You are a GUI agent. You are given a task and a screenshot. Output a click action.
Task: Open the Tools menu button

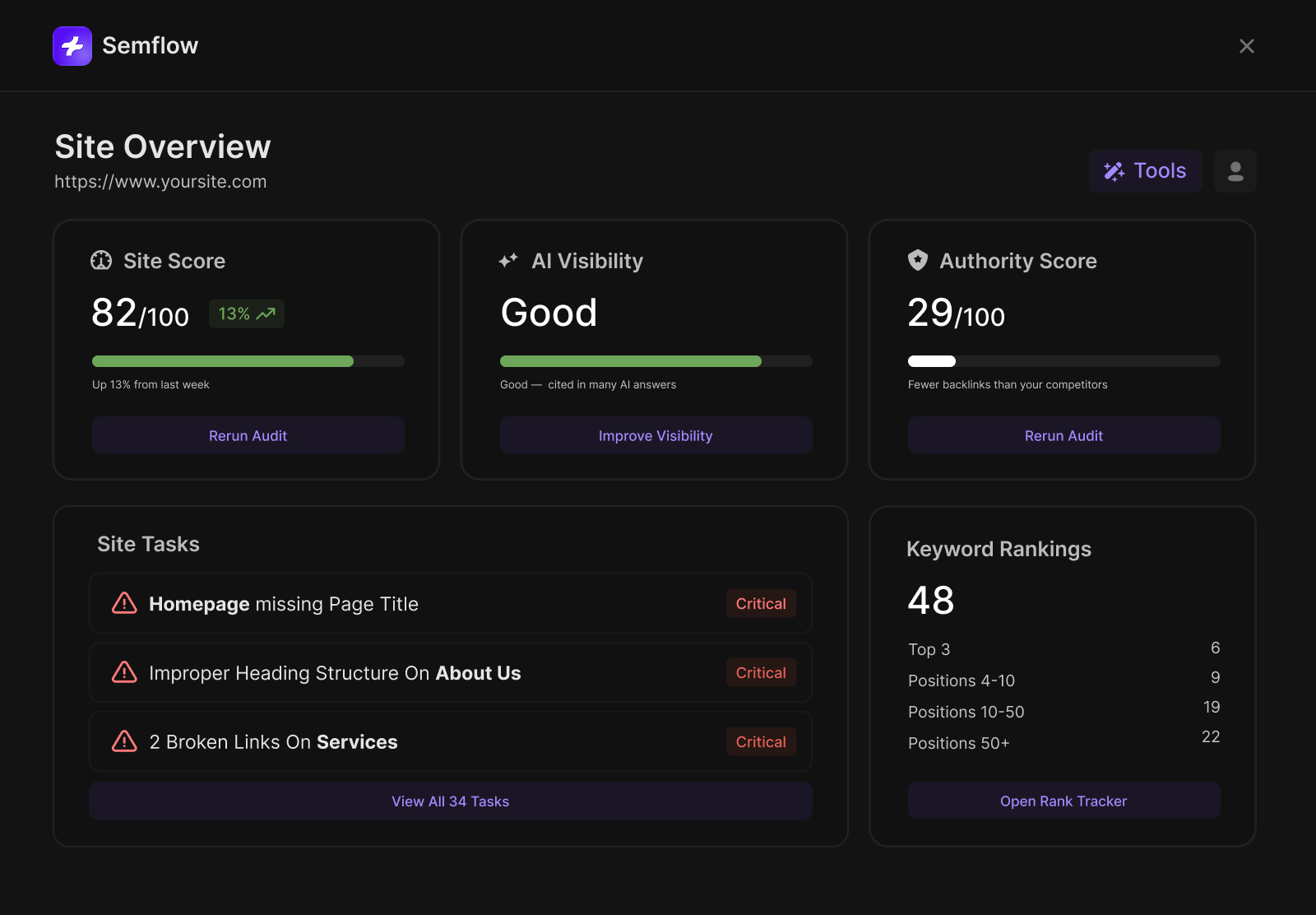click(1146, 171)
